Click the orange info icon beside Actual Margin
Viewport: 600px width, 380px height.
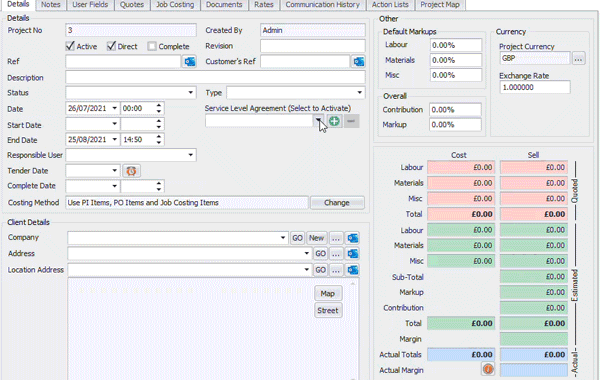(488, 369)
